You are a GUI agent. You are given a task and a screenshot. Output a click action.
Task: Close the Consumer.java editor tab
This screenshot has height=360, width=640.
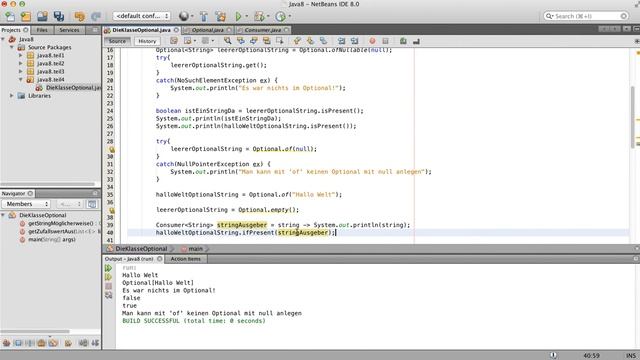287,30
